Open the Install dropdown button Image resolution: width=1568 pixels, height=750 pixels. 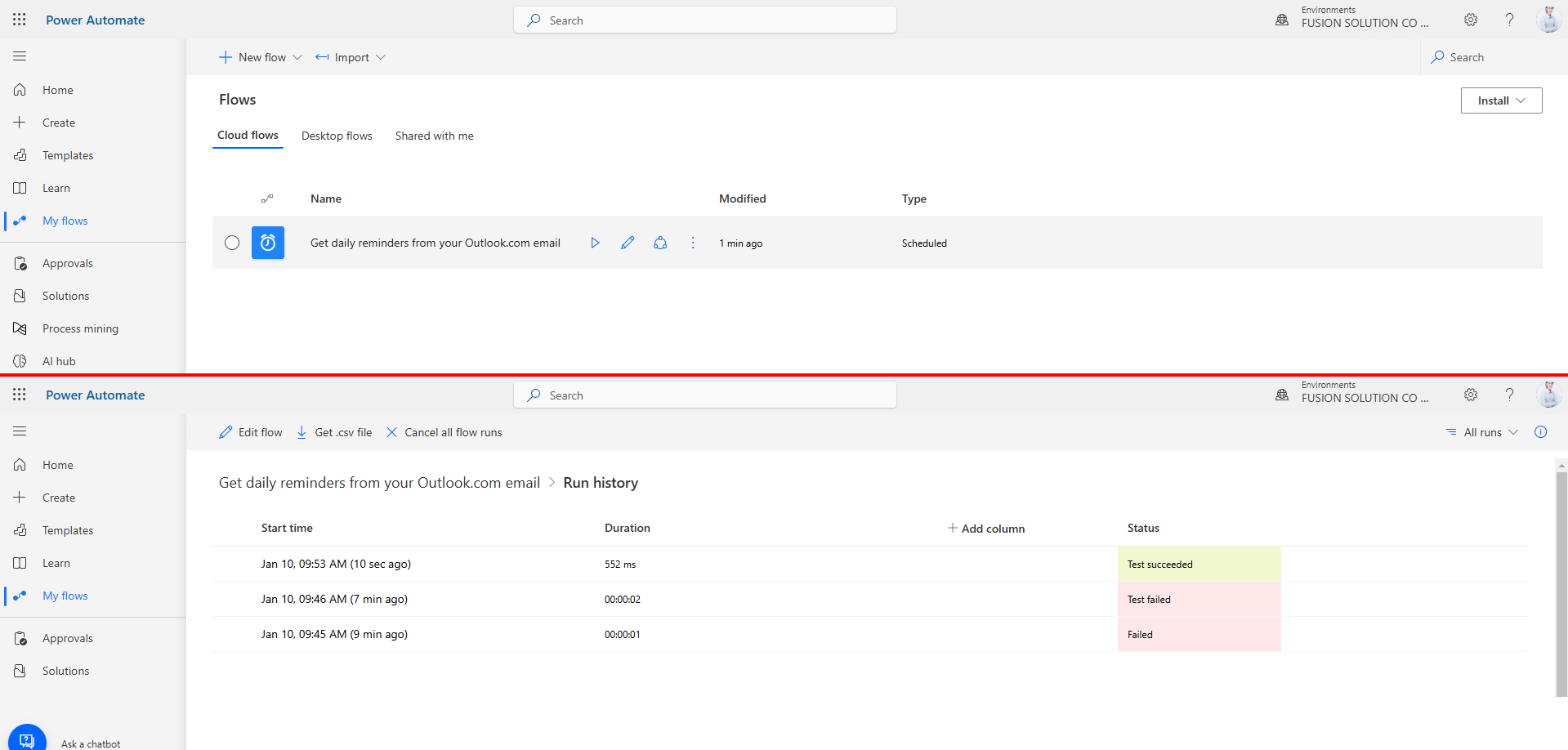click(1501, 100)
